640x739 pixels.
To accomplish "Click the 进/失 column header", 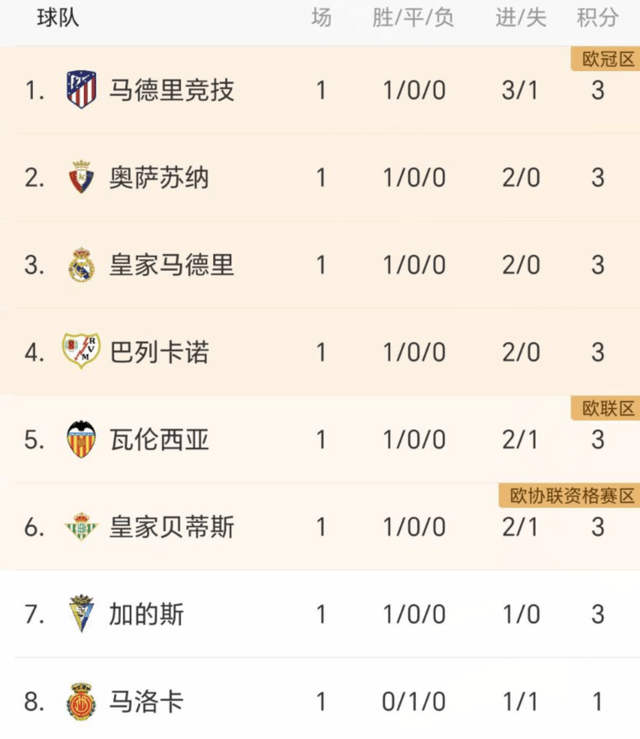I will pos(521,18).
